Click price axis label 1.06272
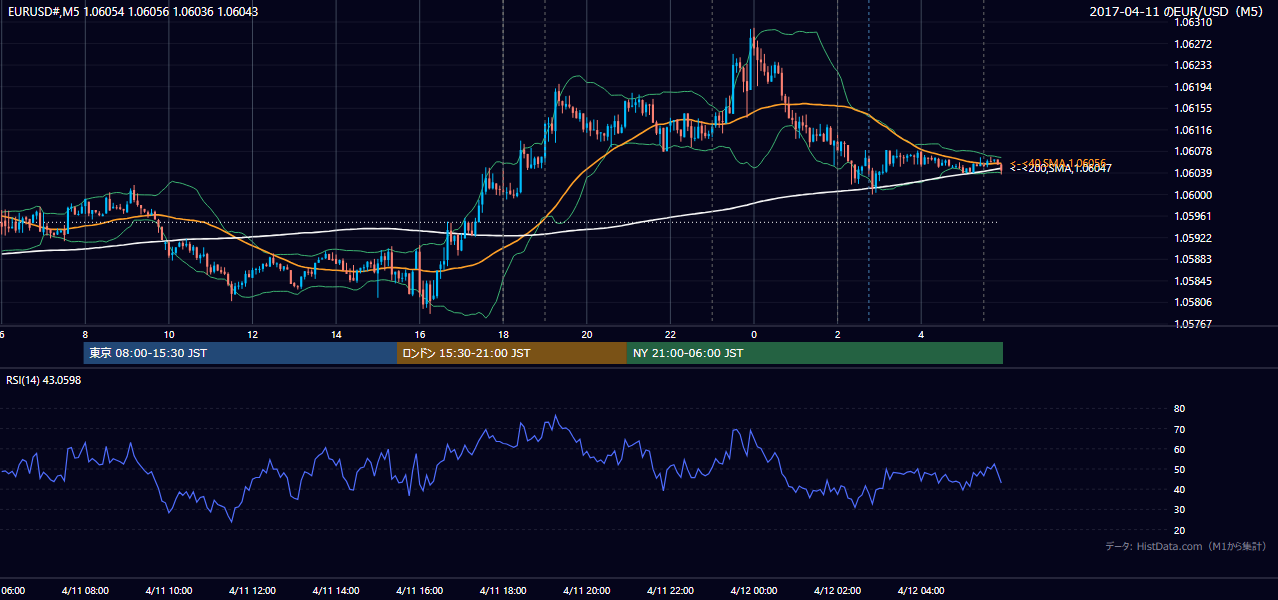This screenshot has width=1278, height=600. pos(1193,44)
